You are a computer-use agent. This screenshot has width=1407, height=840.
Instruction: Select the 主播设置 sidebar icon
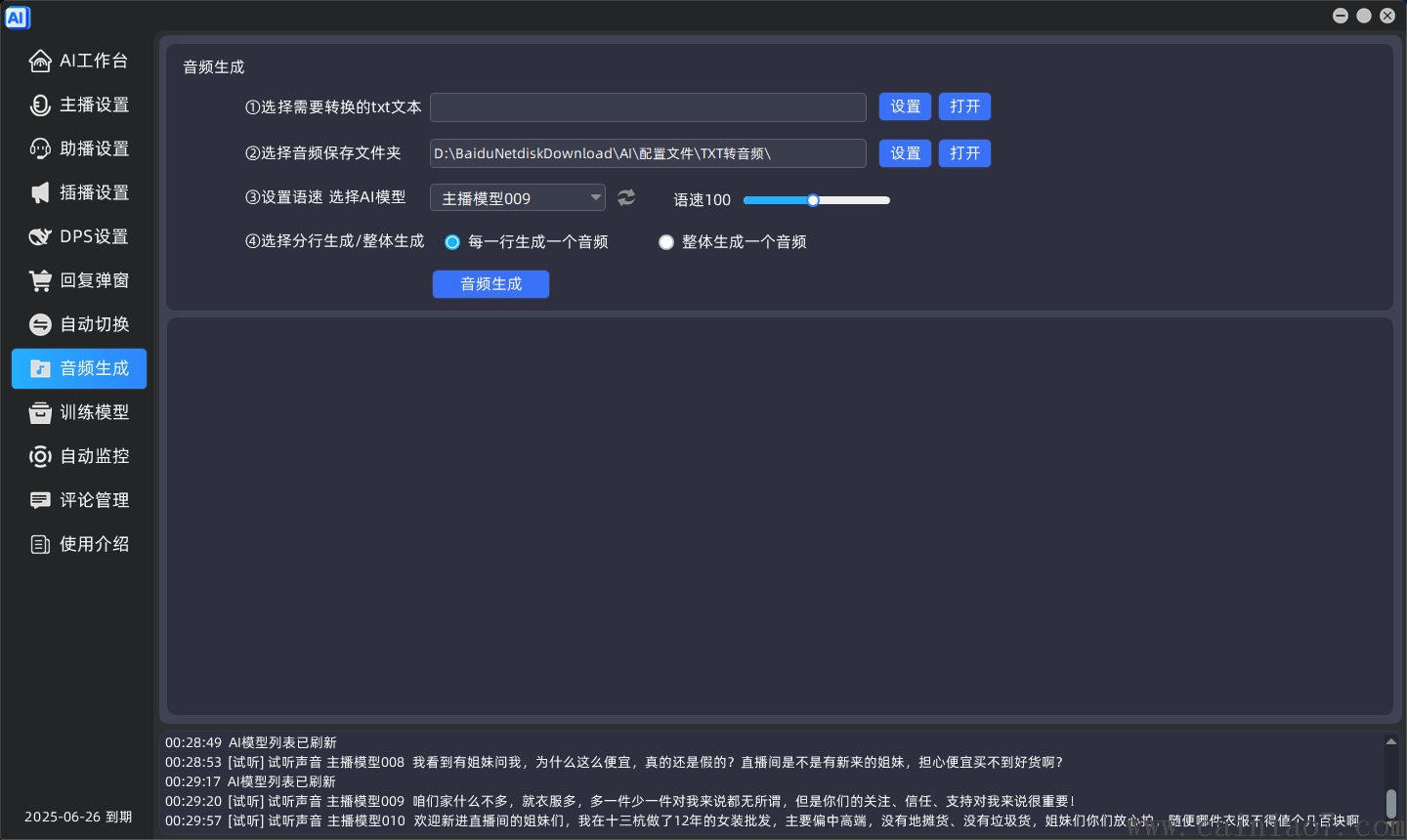click(78, 105)
